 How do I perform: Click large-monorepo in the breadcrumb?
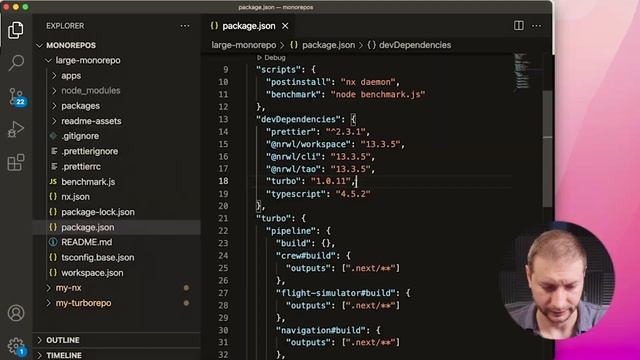[244, 45]
